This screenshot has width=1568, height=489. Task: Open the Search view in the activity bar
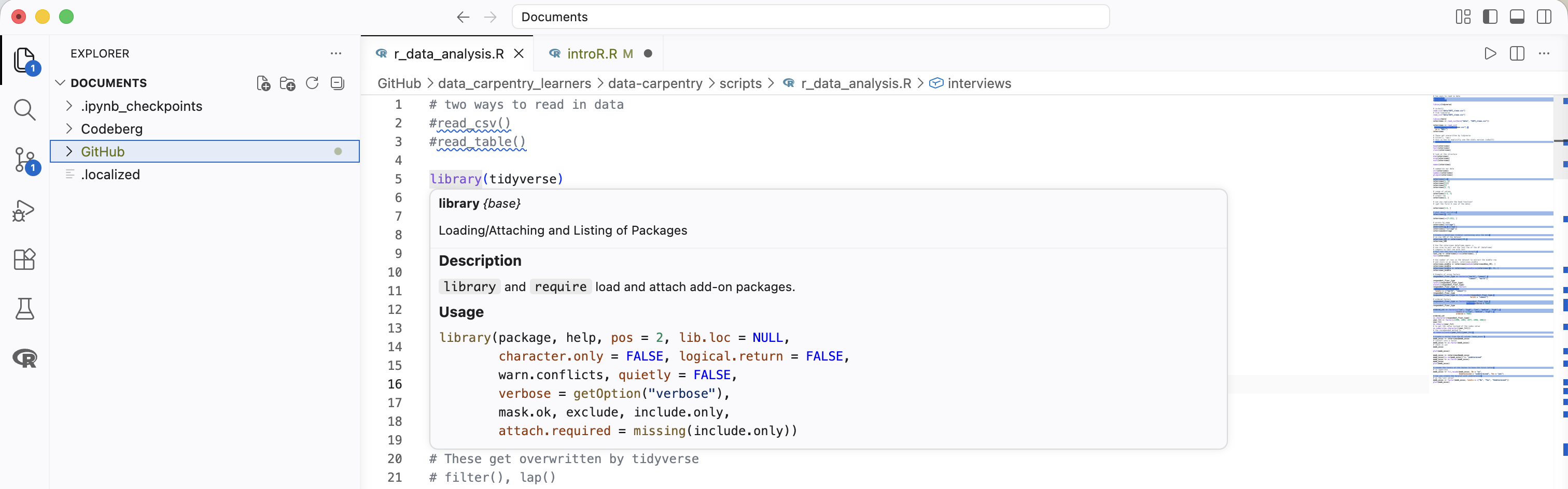tap(24, 110)
